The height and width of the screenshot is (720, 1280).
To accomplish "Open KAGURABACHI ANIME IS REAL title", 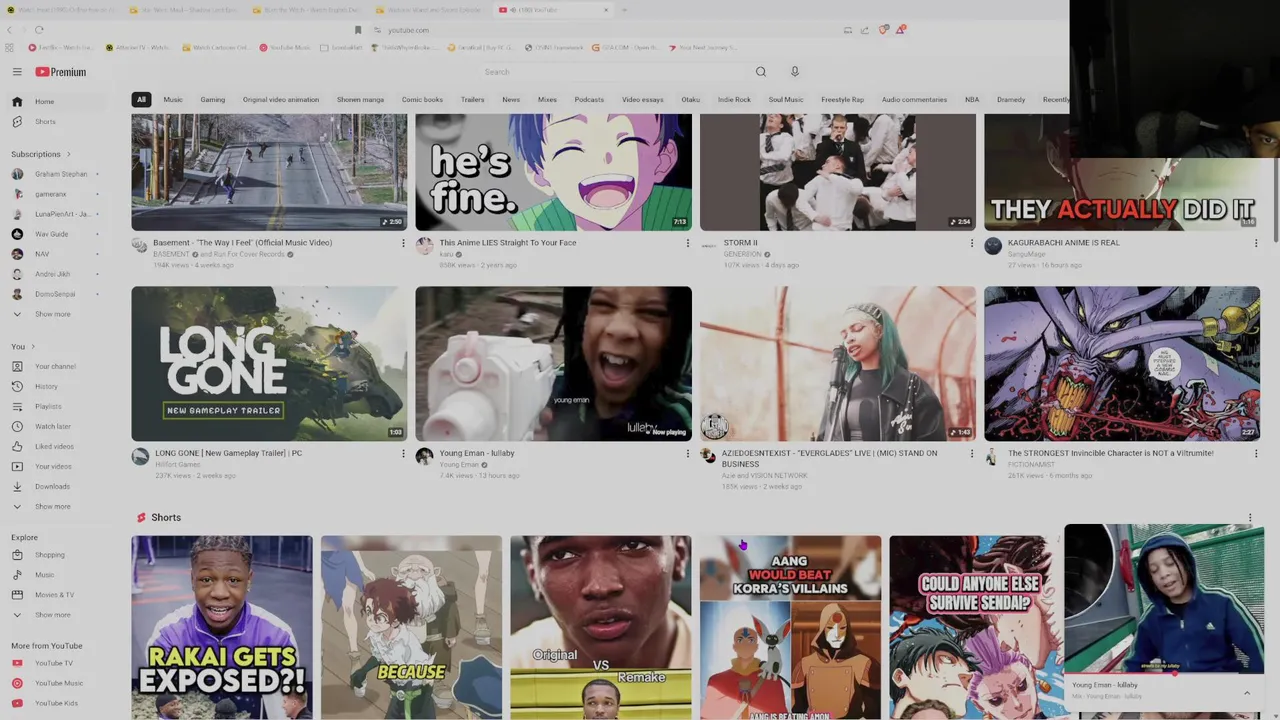I will [x=1064, y=243].
